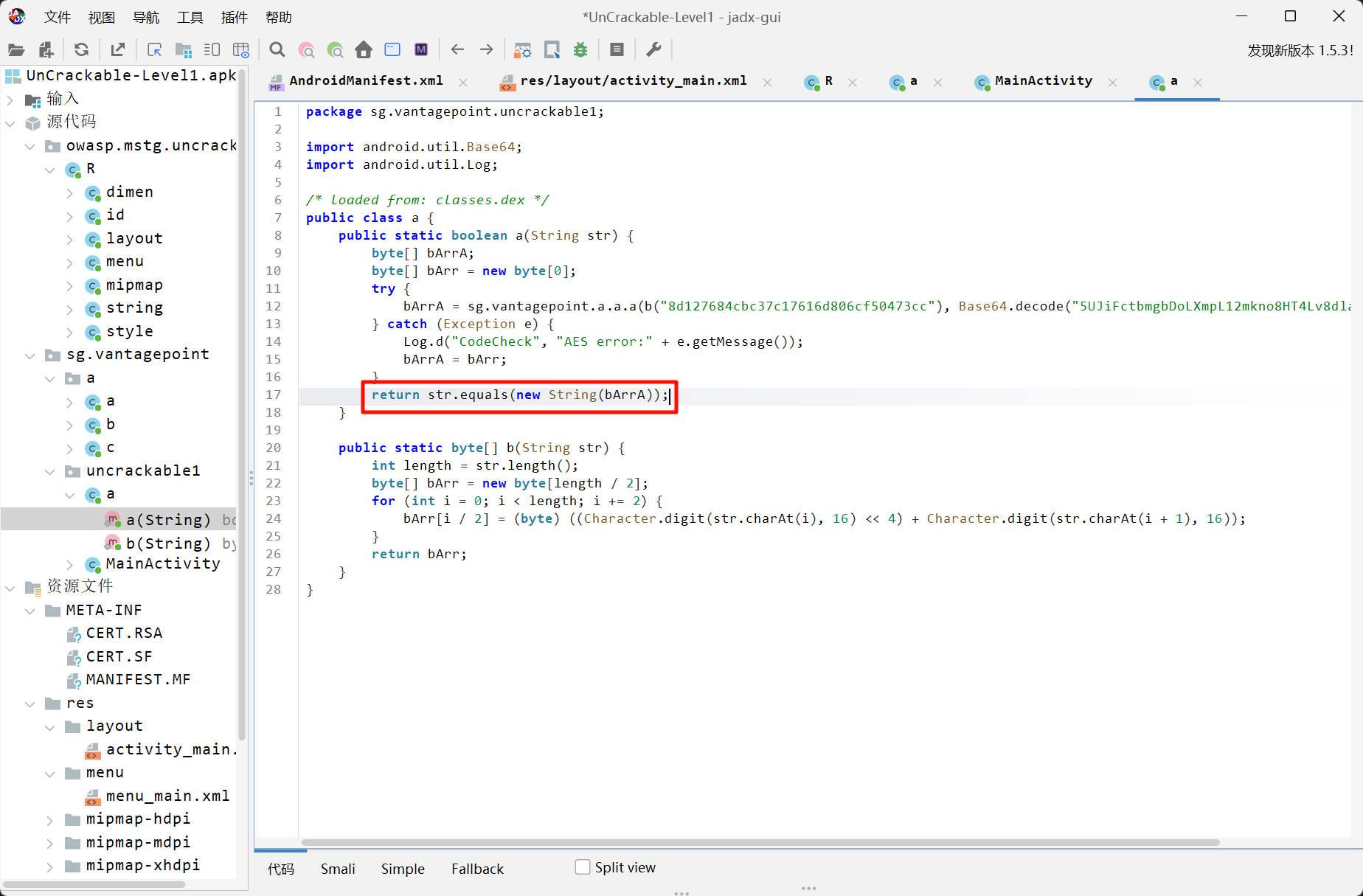Image resolution: width=1363 pixels, height=896 pixels.
Task: Select the b(String) method in tree
Action: [x=168, y=543]
